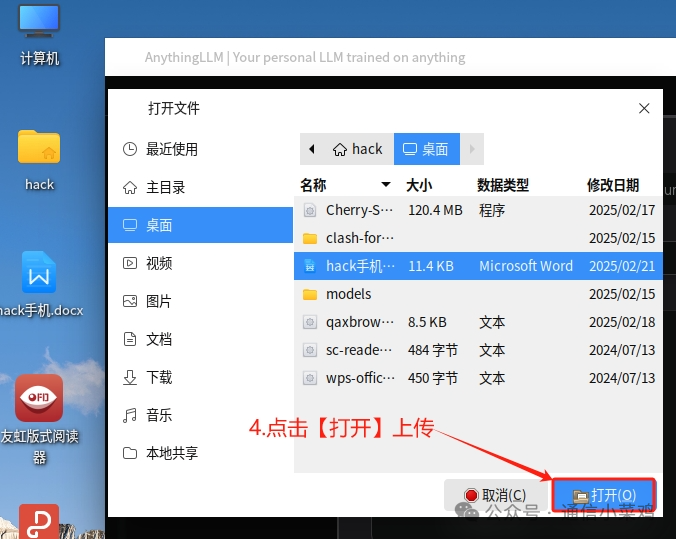Open the 计算机 desktop icon

(39, 36)
